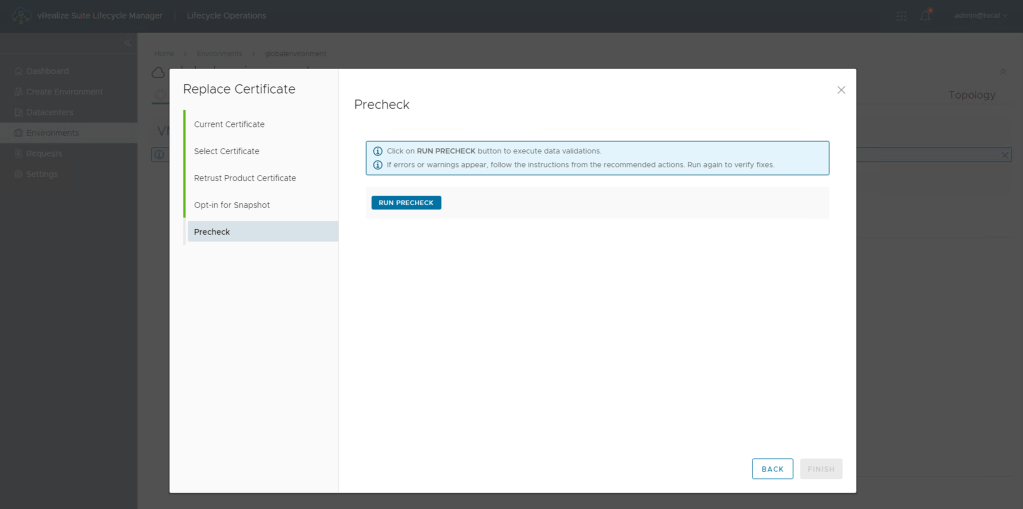
Task: Close the Replace Certificate dialog
Action: (841, 90)
